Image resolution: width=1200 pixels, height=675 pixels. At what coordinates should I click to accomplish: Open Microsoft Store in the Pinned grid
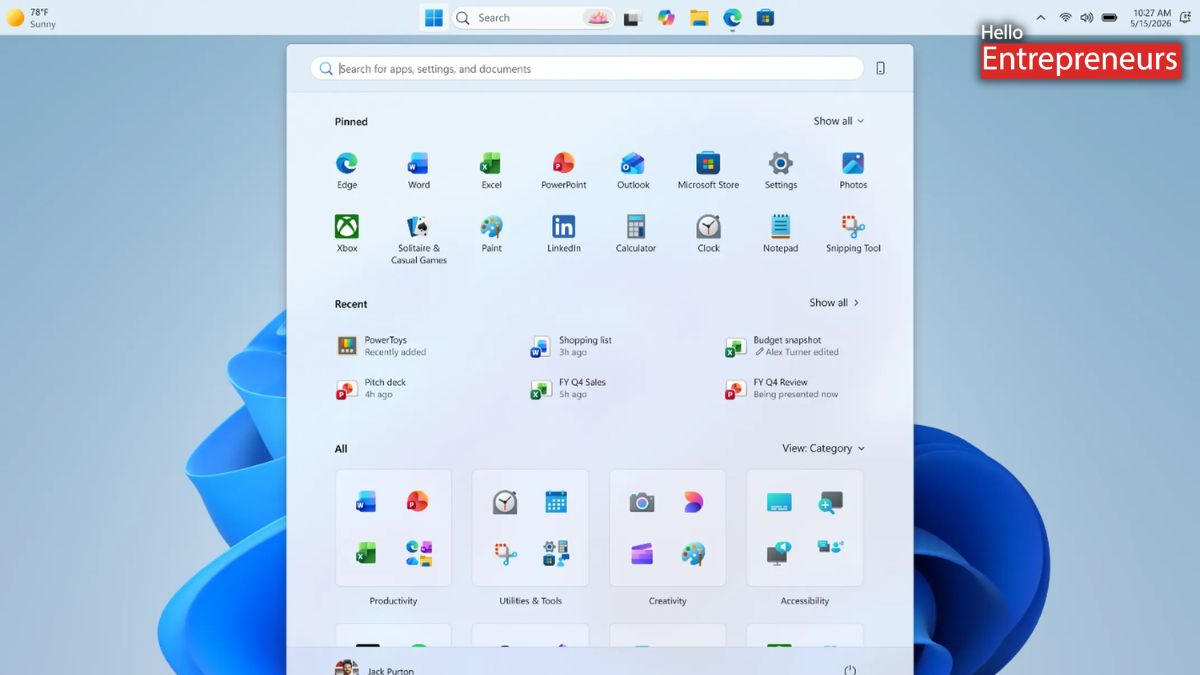708,170
